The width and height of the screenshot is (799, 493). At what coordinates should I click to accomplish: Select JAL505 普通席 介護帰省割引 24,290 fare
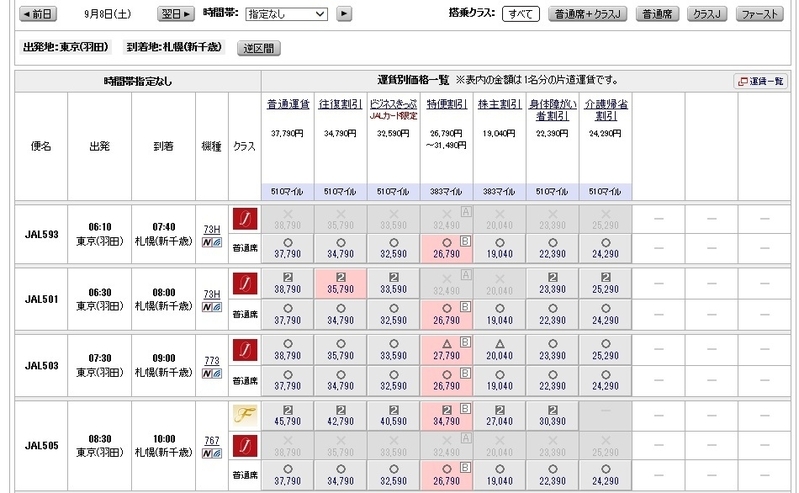605,475
